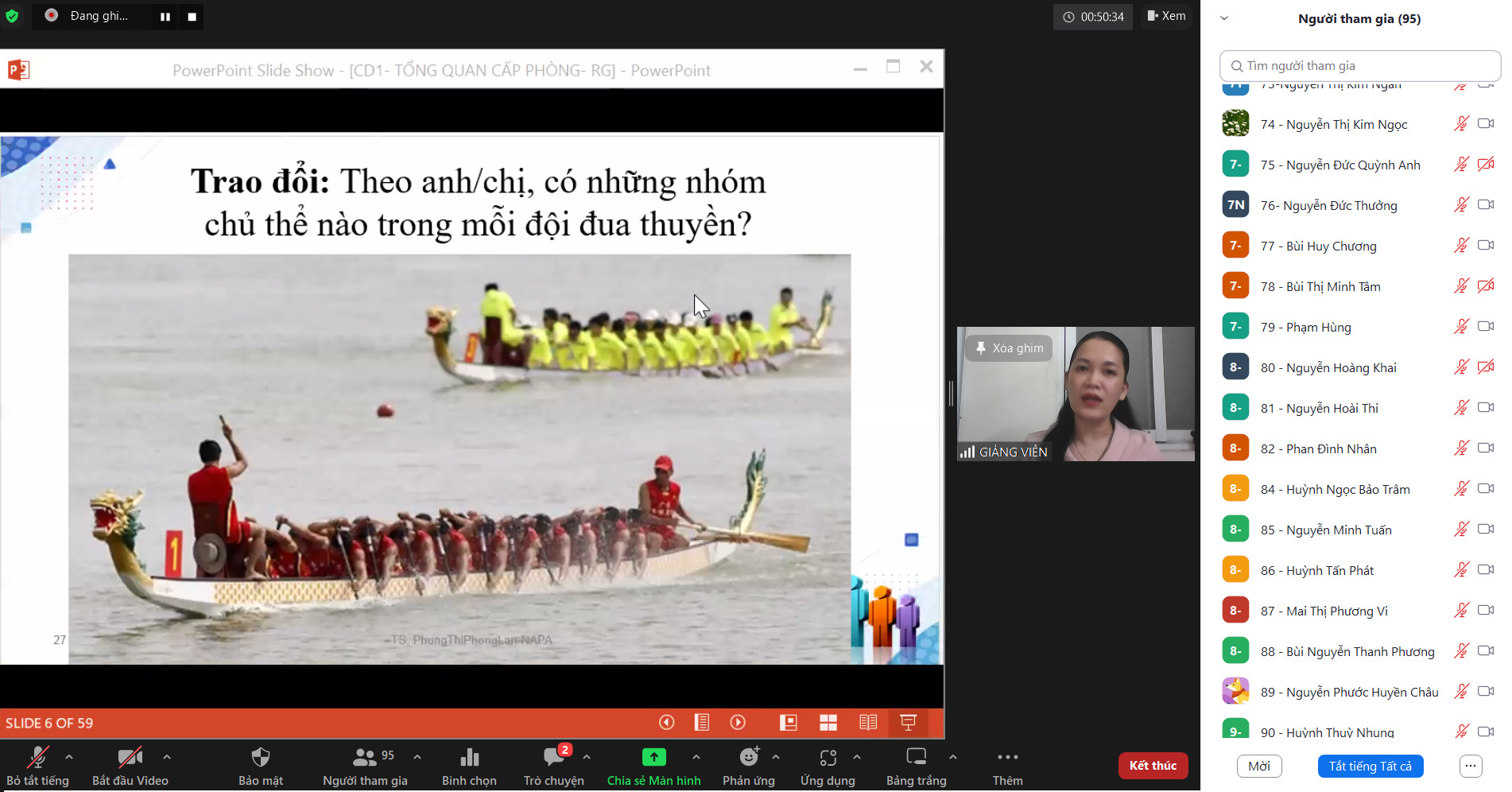Expand video options arrow beside camera

pyautogui.click(x=167, y=757)
